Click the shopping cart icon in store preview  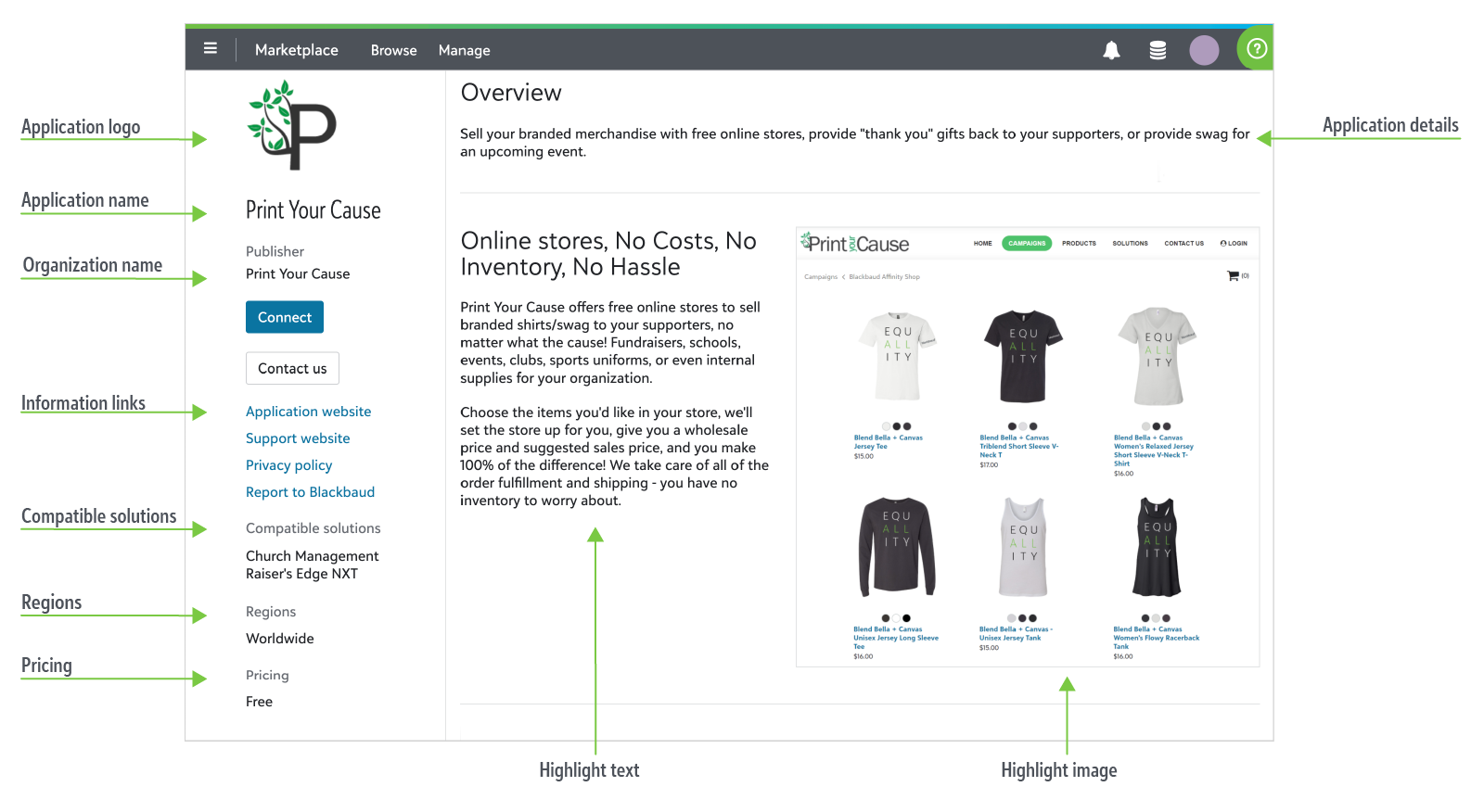[x=1233, y=276]
